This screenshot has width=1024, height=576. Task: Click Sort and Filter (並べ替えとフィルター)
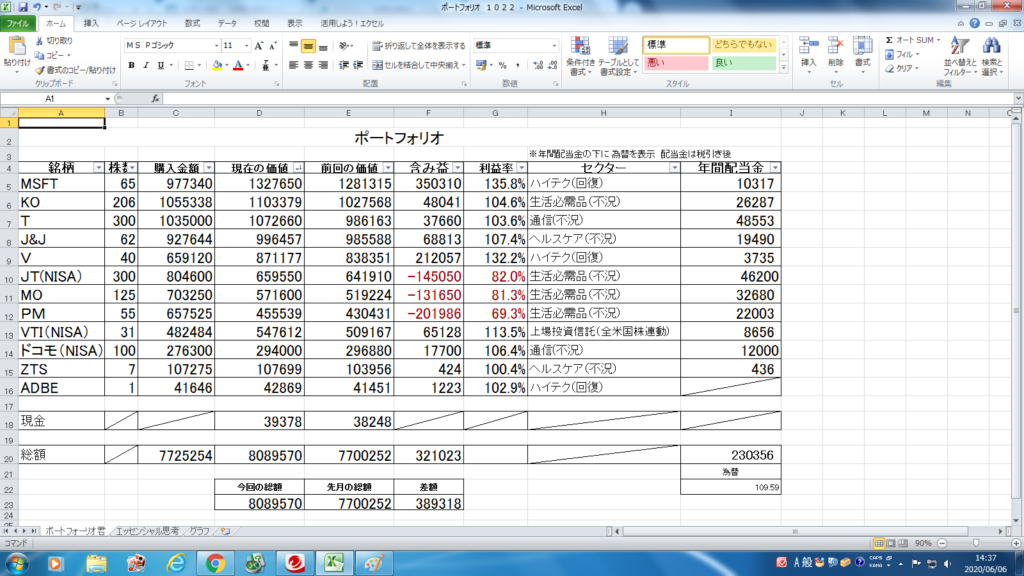(x=959, y=56)
